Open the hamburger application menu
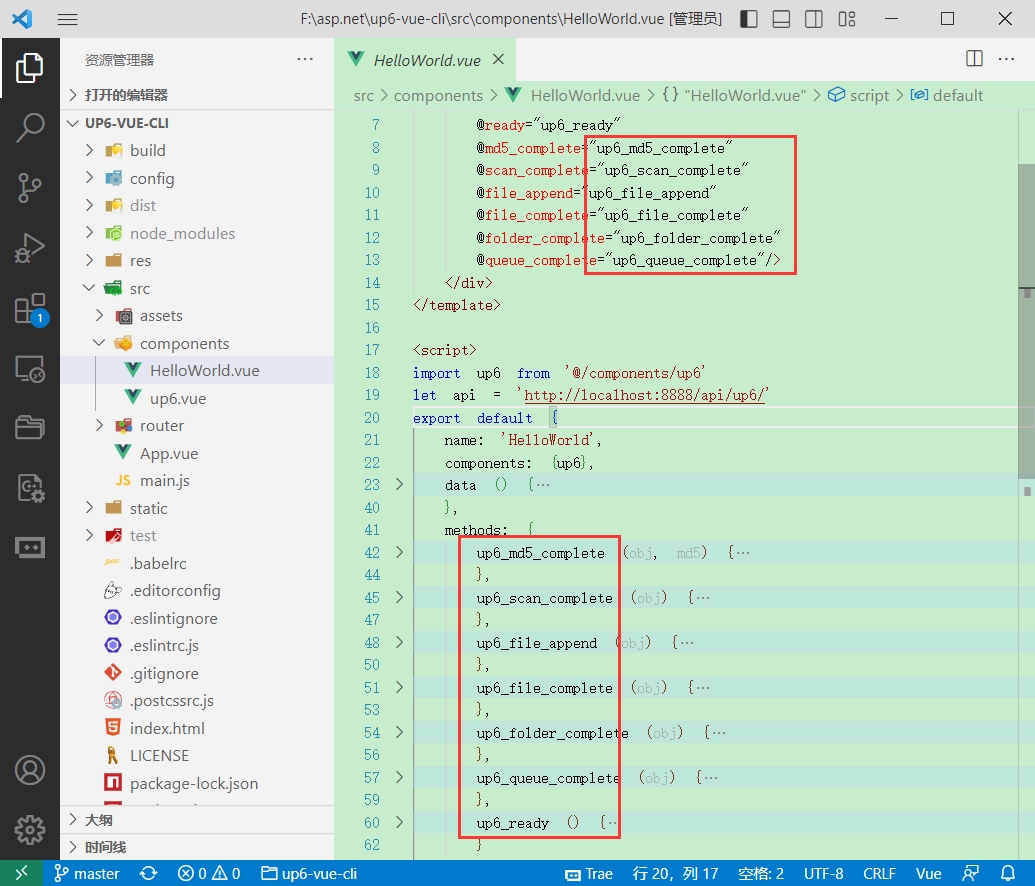 click(67, 19)
